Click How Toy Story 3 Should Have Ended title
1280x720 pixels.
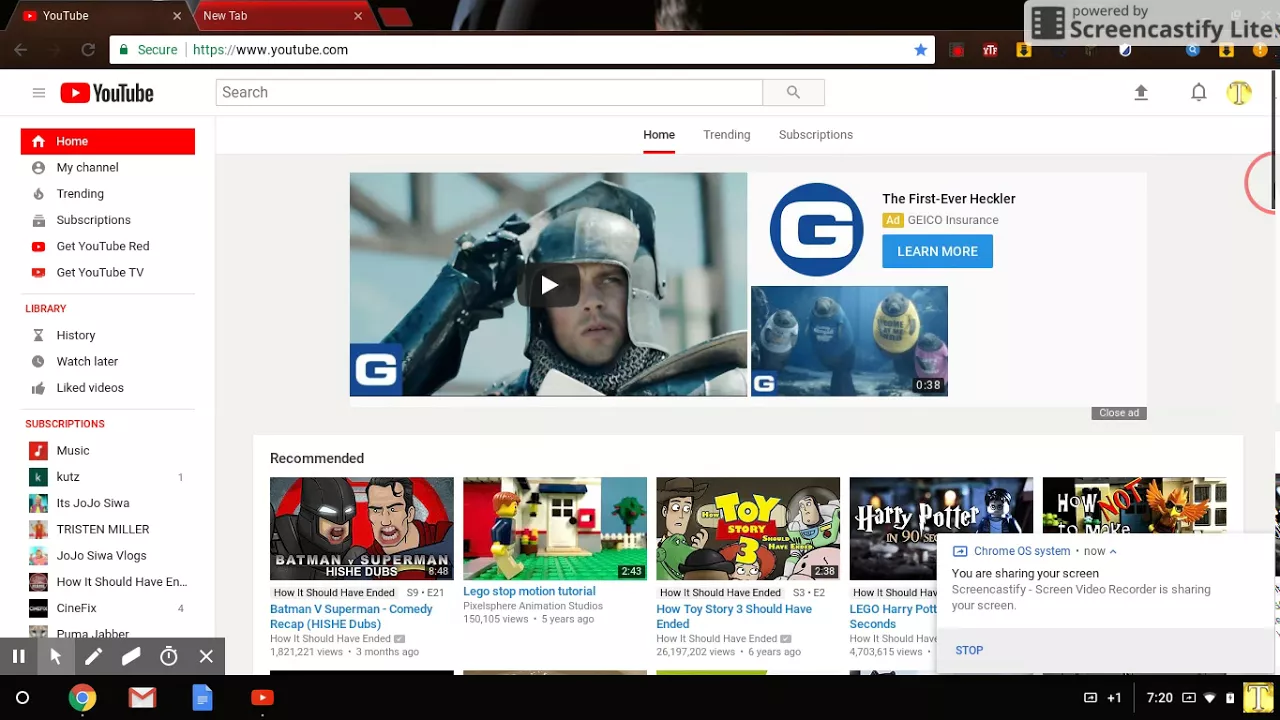click(x=734, y=616)
